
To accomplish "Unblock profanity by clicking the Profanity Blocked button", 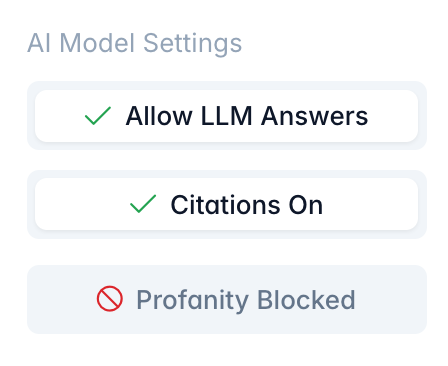I will pos(227,299).
